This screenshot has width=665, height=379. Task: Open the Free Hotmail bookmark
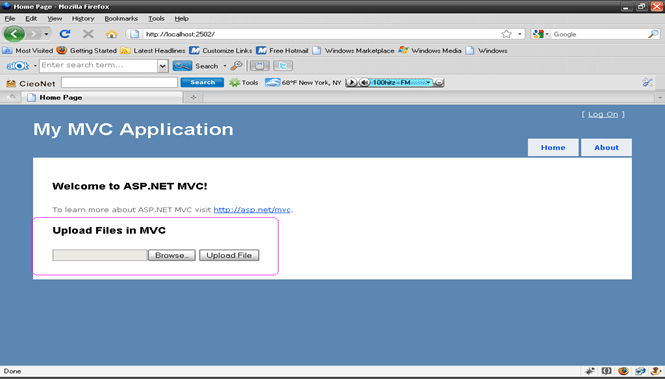coord(282,50)
